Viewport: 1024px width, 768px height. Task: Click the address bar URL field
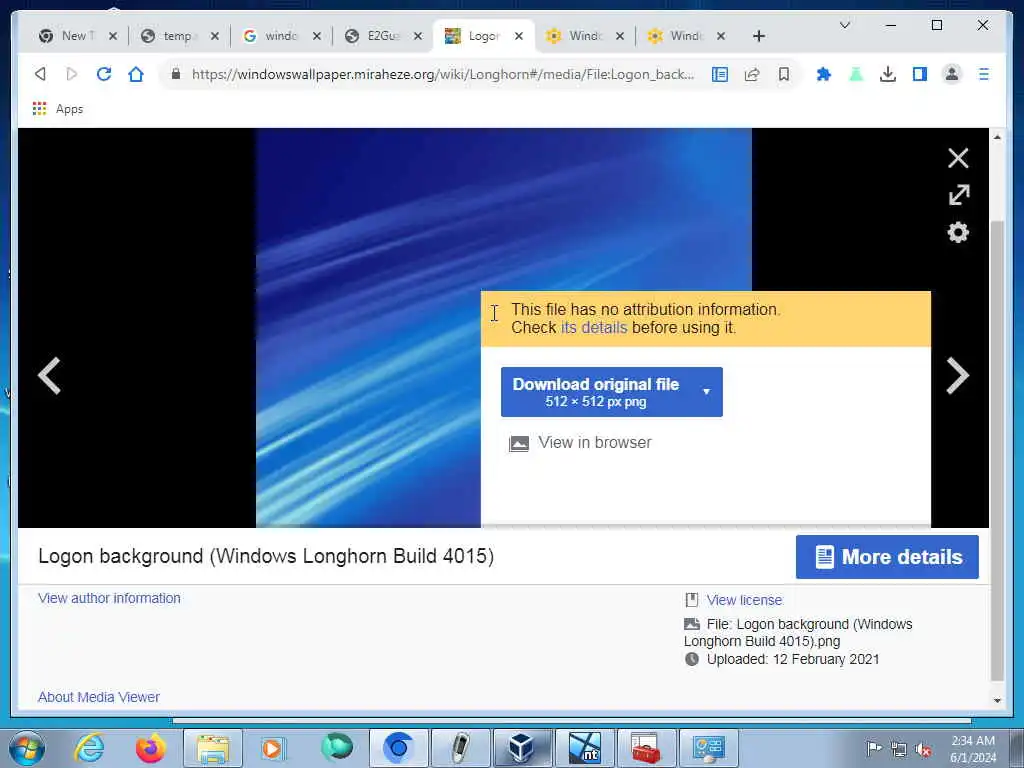(443, 74)
